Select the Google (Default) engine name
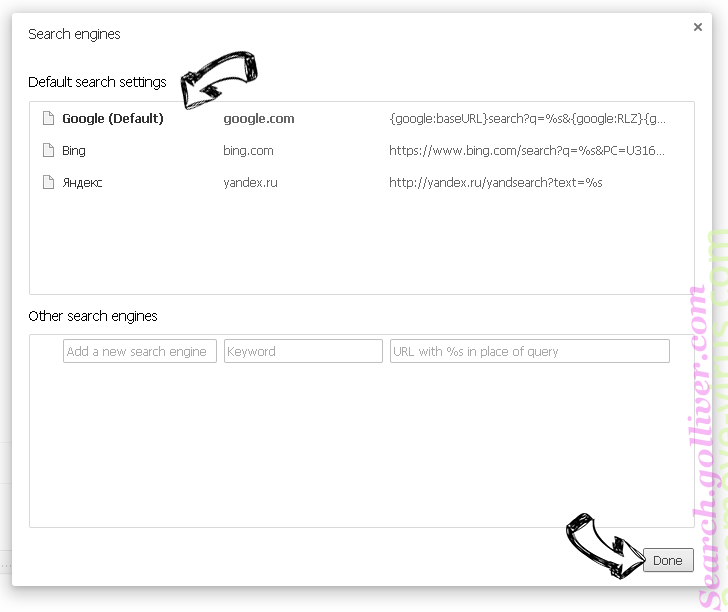Screen dimensions: 728x612 (x=112, y=118)
